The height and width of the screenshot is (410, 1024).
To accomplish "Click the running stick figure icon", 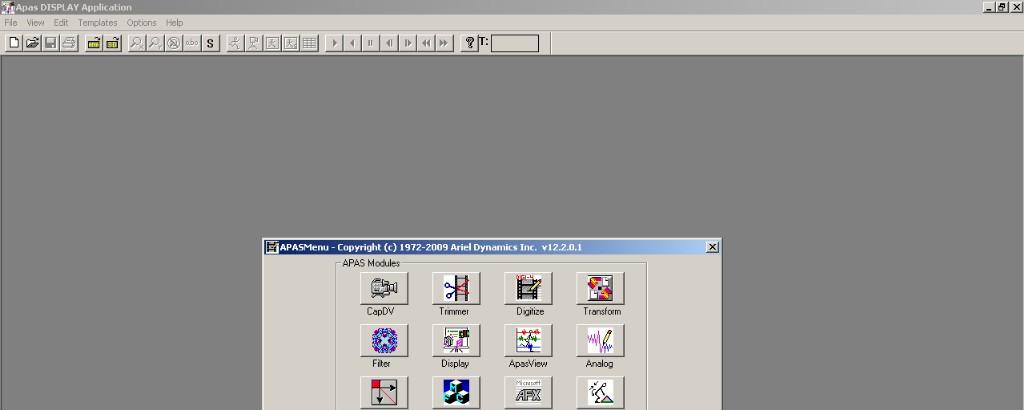I will [235, 43].
